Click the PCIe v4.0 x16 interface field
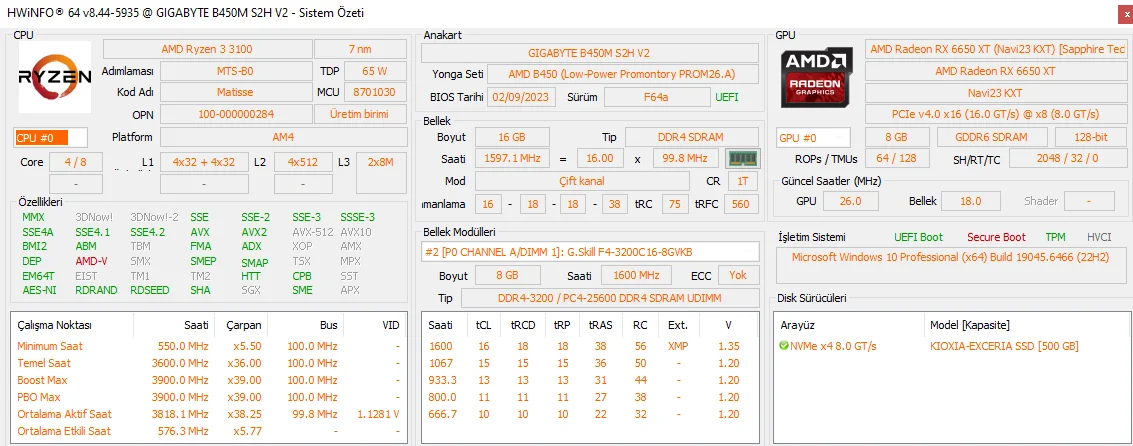This screenshot has height=446, width=1133. [x=995, y=114]
